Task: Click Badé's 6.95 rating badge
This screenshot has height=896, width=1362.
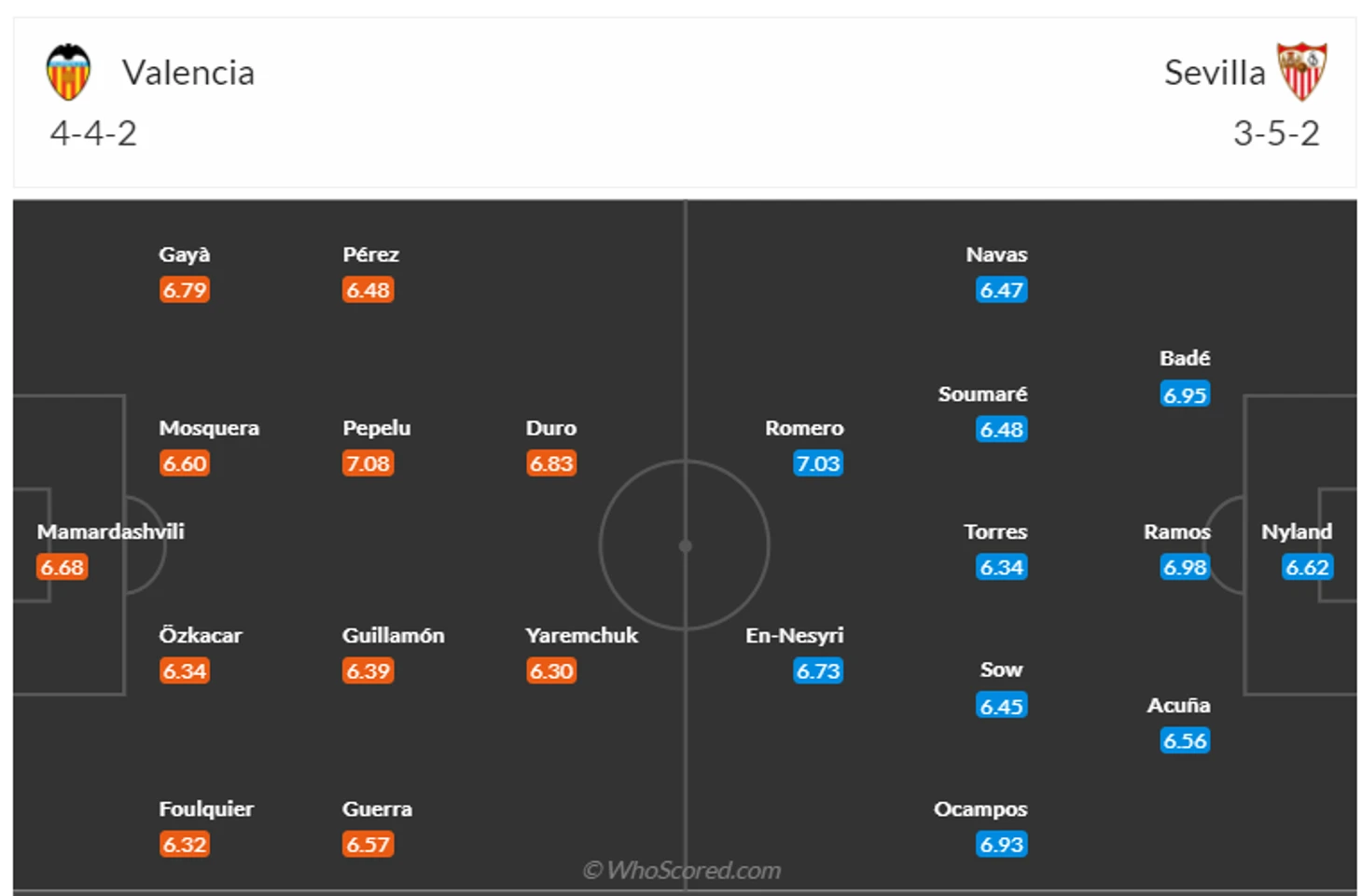Action: point(1185,394)
